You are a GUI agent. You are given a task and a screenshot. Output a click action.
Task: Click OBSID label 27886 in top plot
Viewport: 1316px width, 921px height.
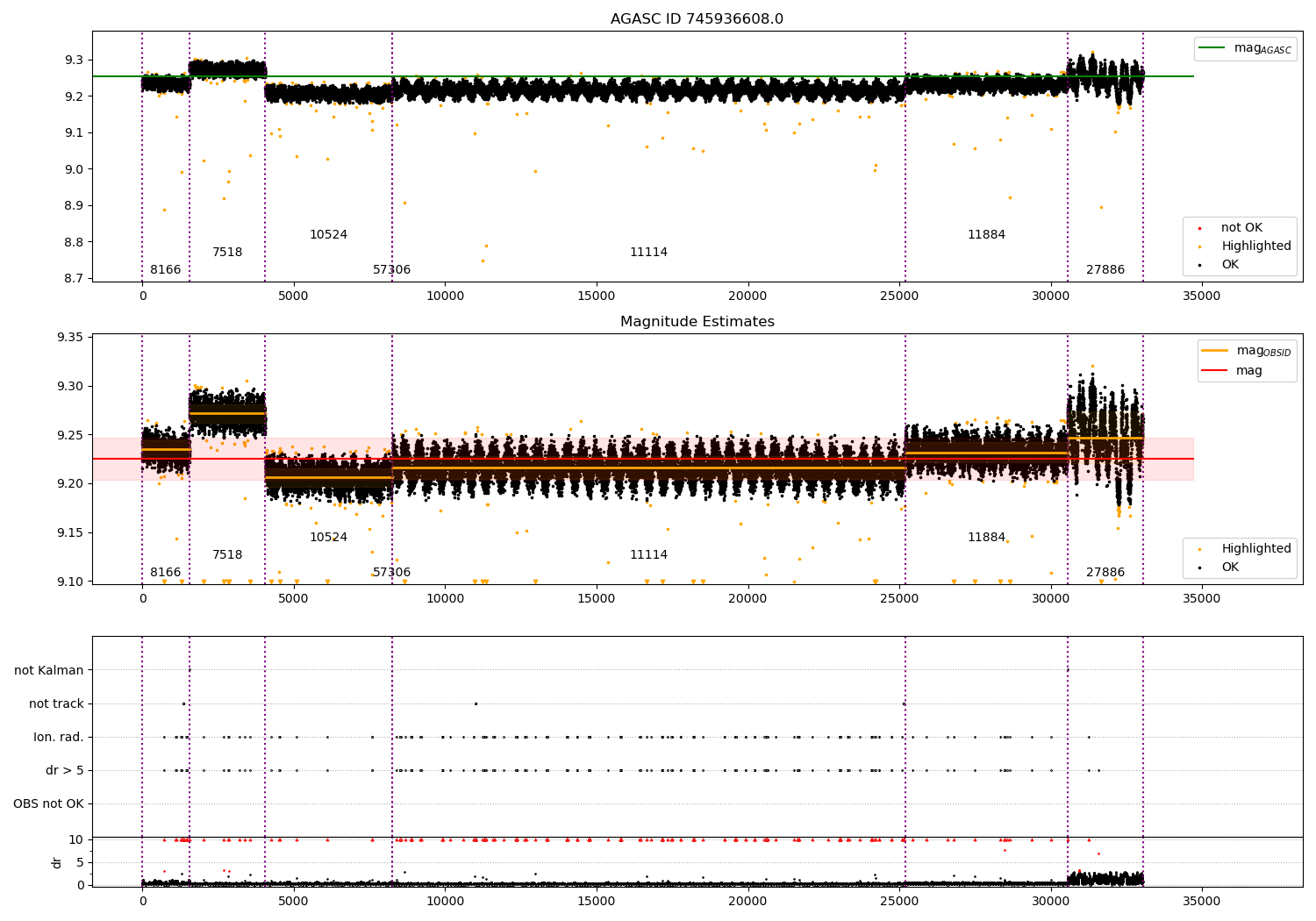point(1105,270)
